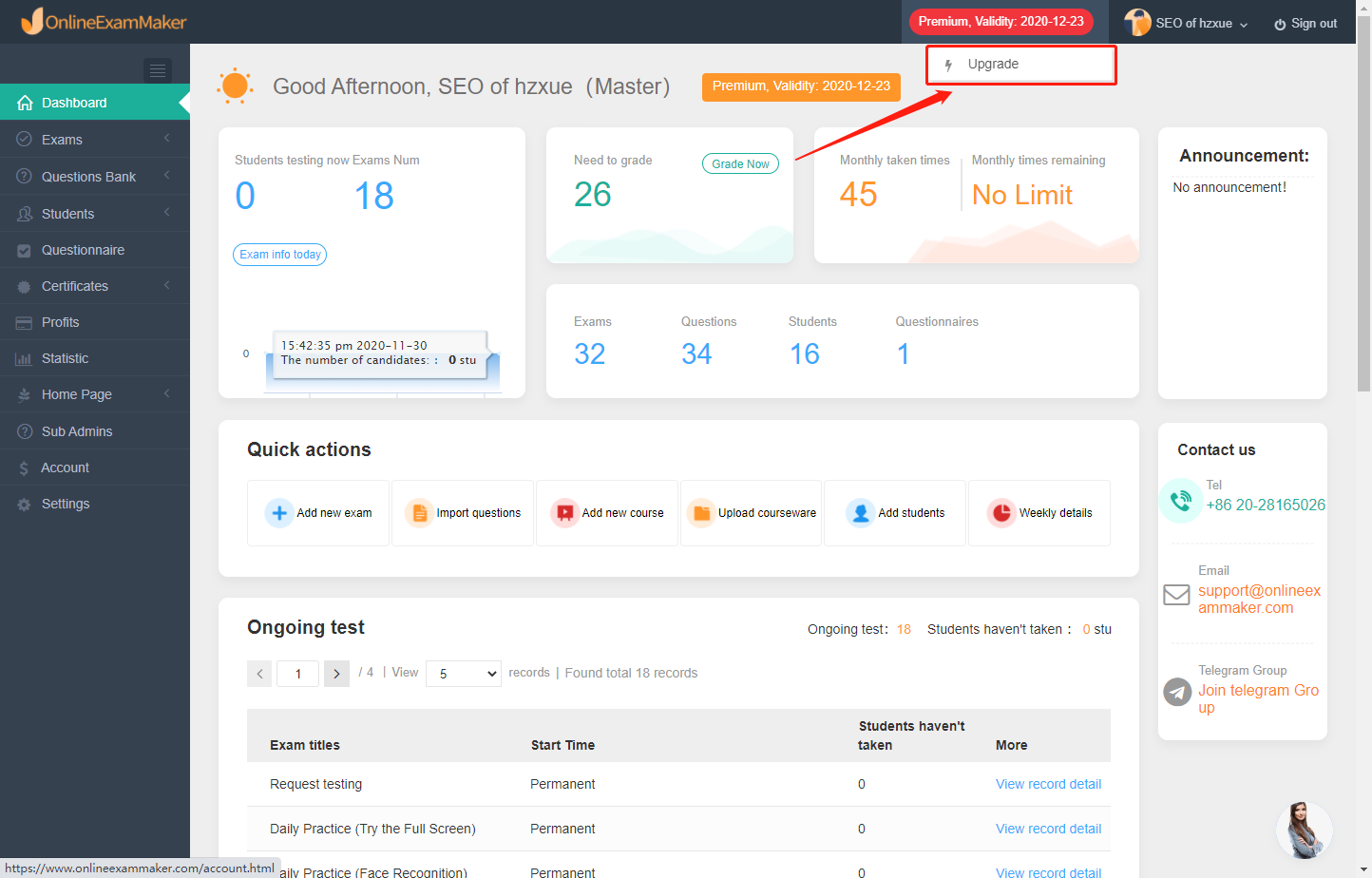
Task: Click the Students count 16
Action: coord(804,354)
